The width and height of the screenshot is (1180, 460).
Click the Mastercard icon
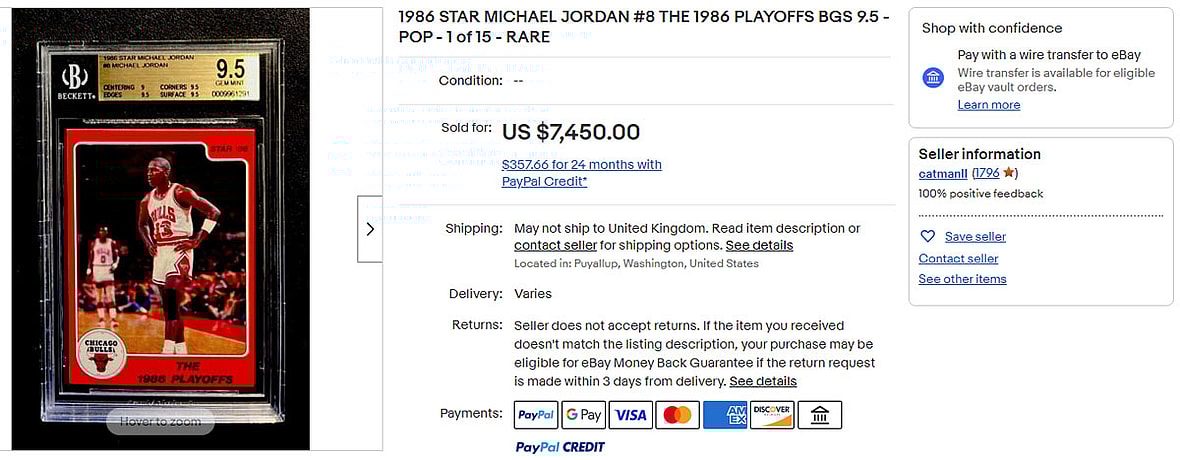677,415
